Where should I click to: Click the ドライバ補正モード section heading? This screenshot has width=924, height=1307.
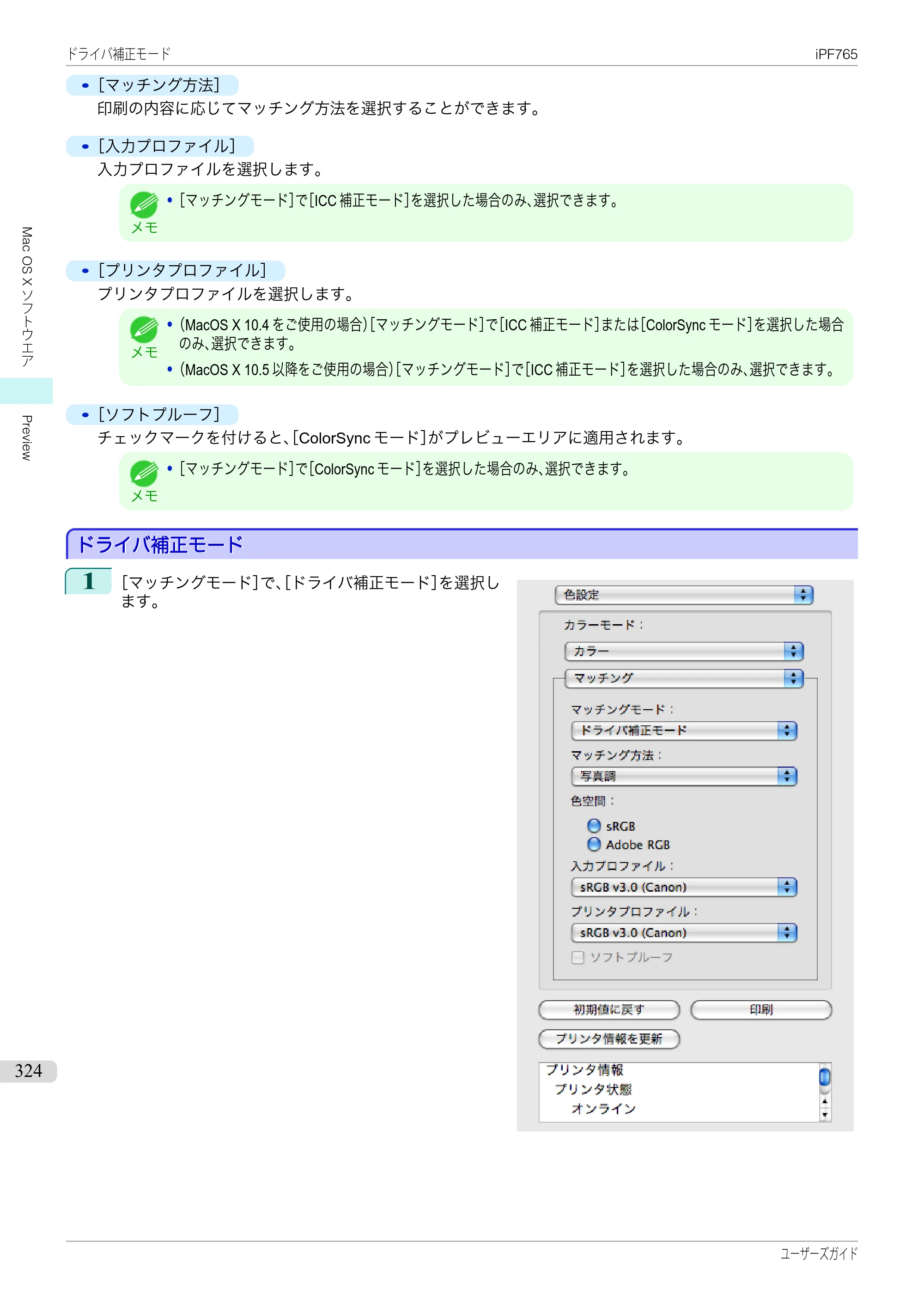[x=161, y=545]
